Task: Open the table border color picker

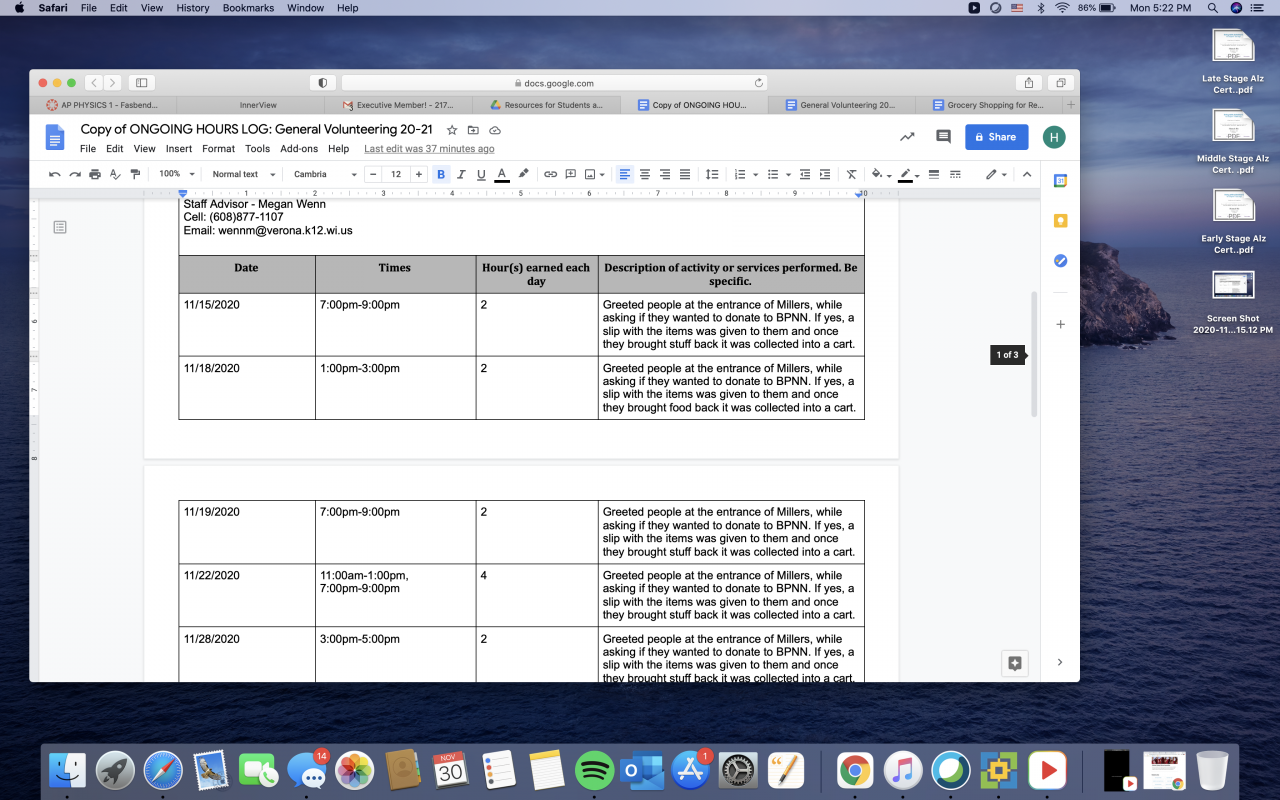Action: click(908, 174)
